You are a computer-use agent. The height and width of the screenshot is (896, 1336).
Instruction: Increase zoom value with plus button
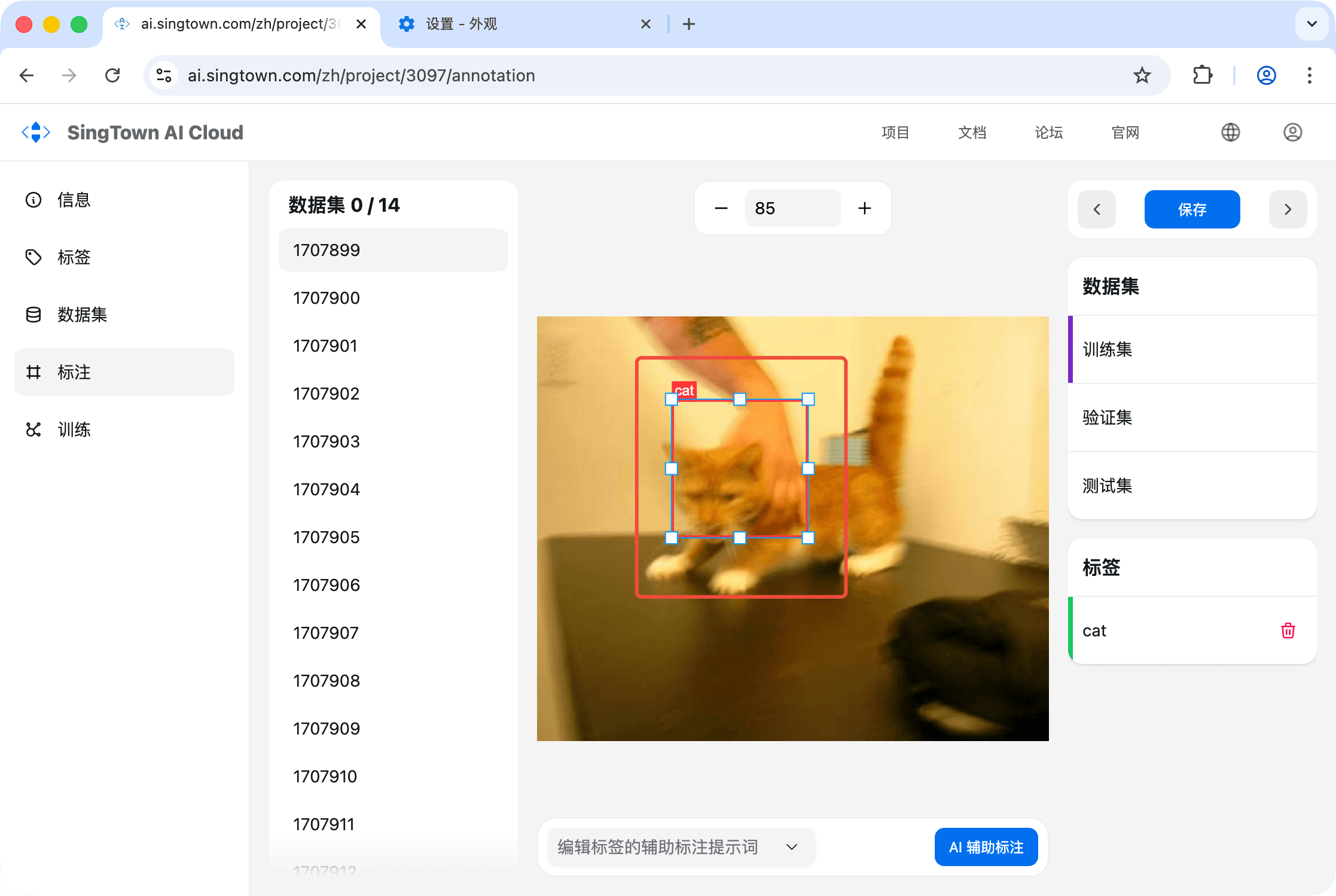click(x=864, y=208)
